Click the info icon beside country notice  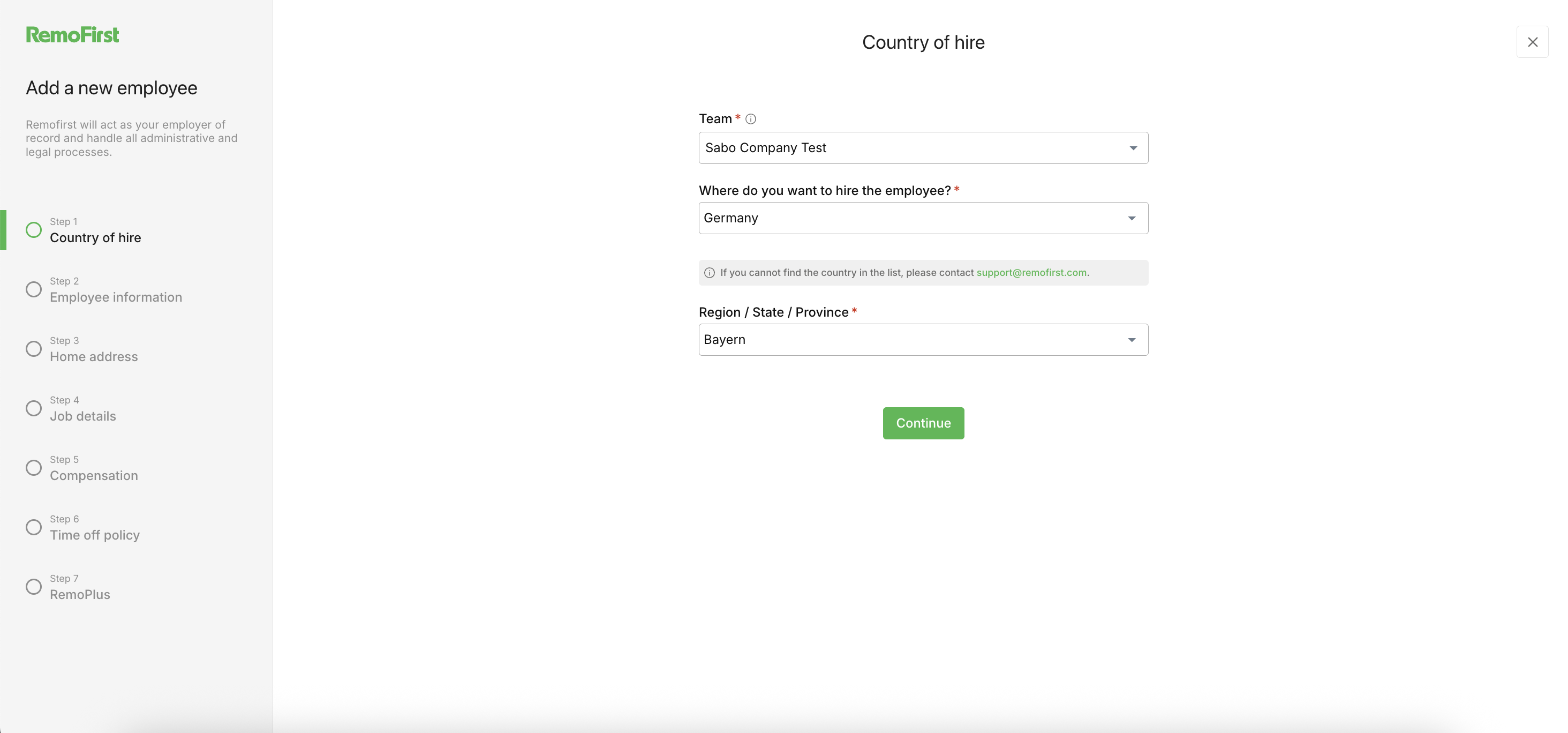click(x=709, y=273)
